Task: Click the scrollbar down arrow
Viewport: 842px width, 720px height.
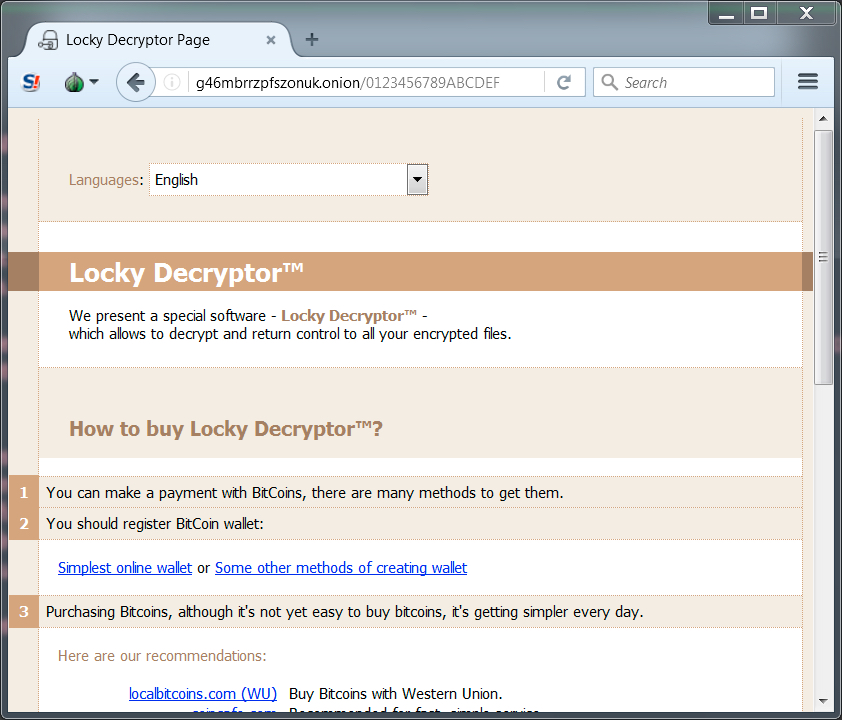Action: [x=823, y=701]
